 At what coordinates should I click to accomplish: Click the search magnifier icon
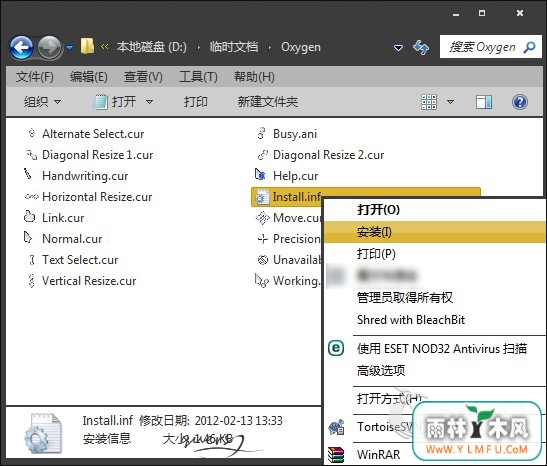click(529, 47)
